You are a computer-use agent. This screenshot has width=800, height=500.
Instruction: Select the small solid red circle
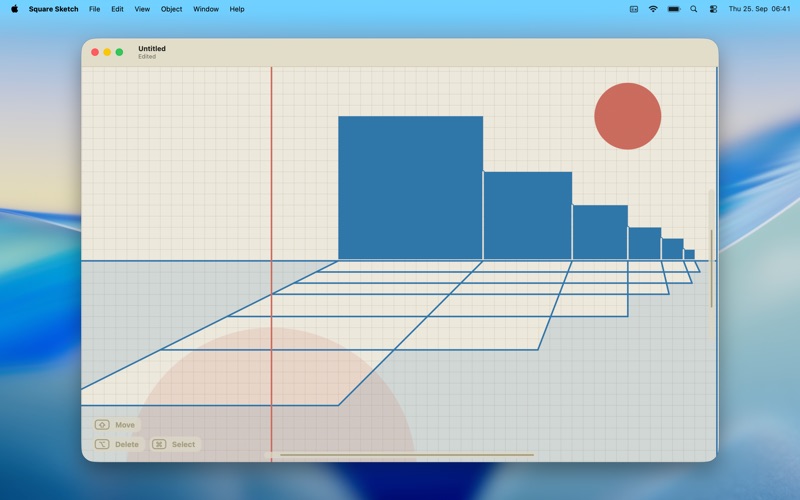coord(628,116)
